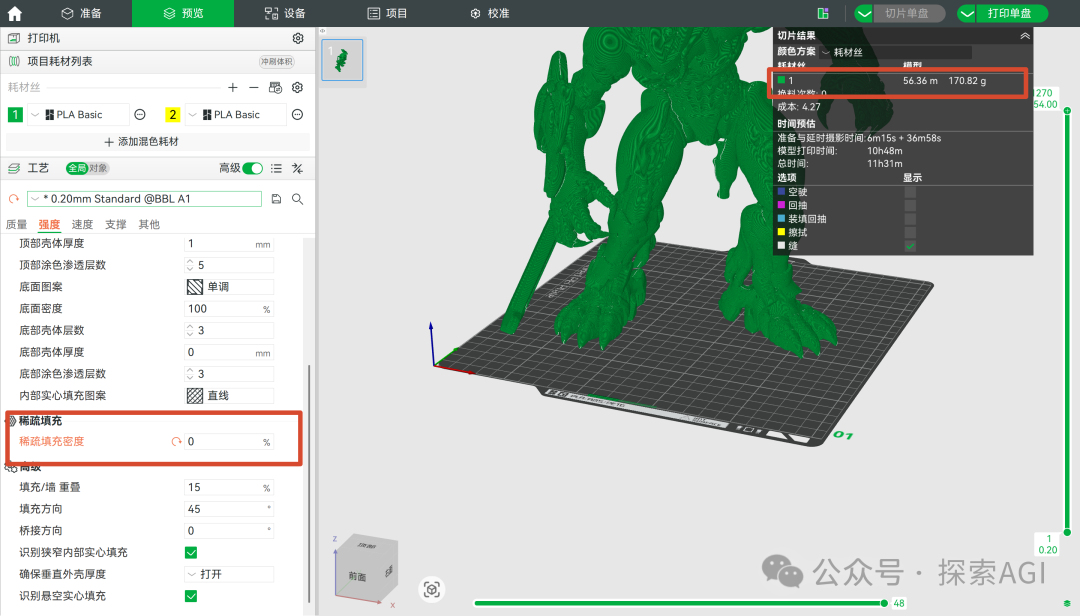Enable display of 空驶 travel moves

click(910, 192)
